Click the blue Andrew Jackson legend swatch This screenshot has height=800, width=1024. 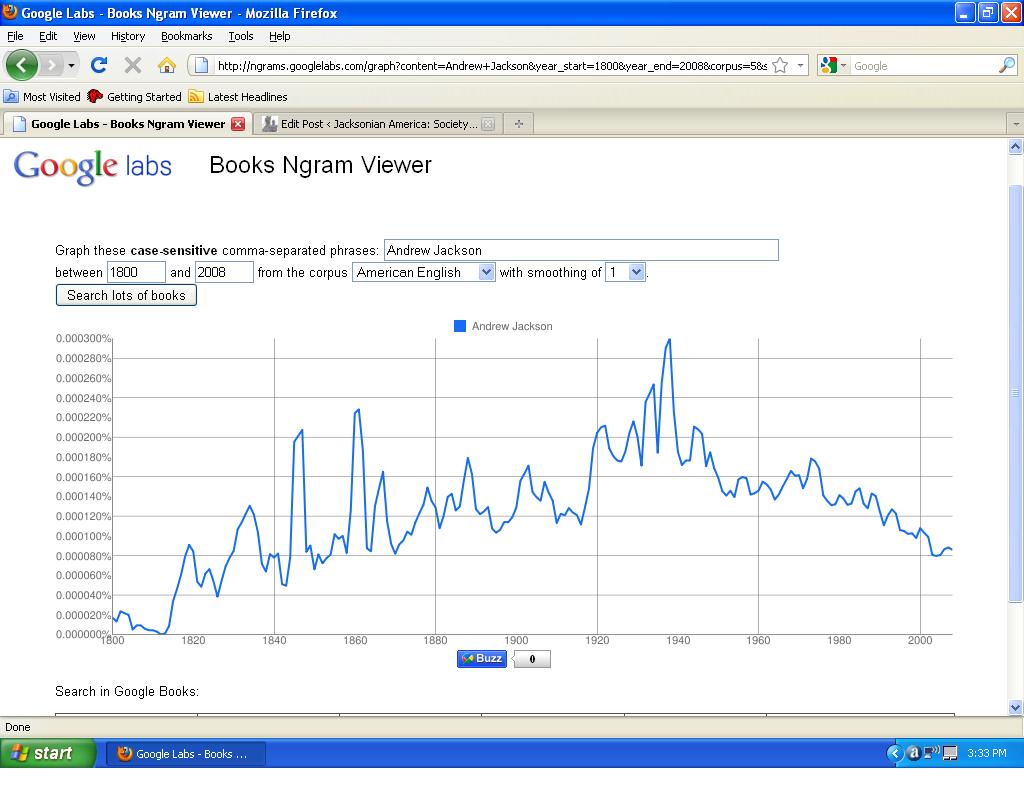[x=460, y=326]
